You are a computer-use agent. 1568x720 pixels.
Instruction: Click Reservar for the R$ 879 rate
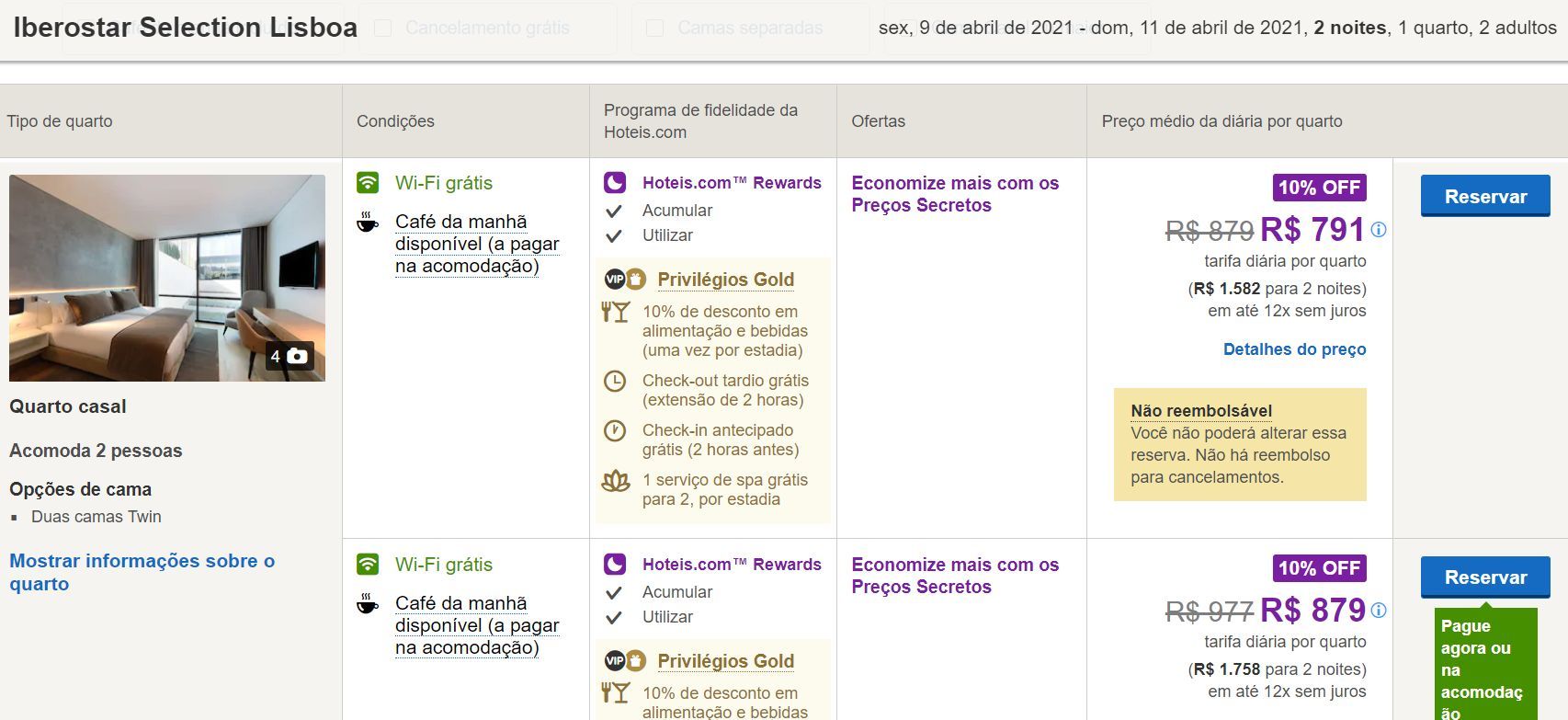point(1485,577)
